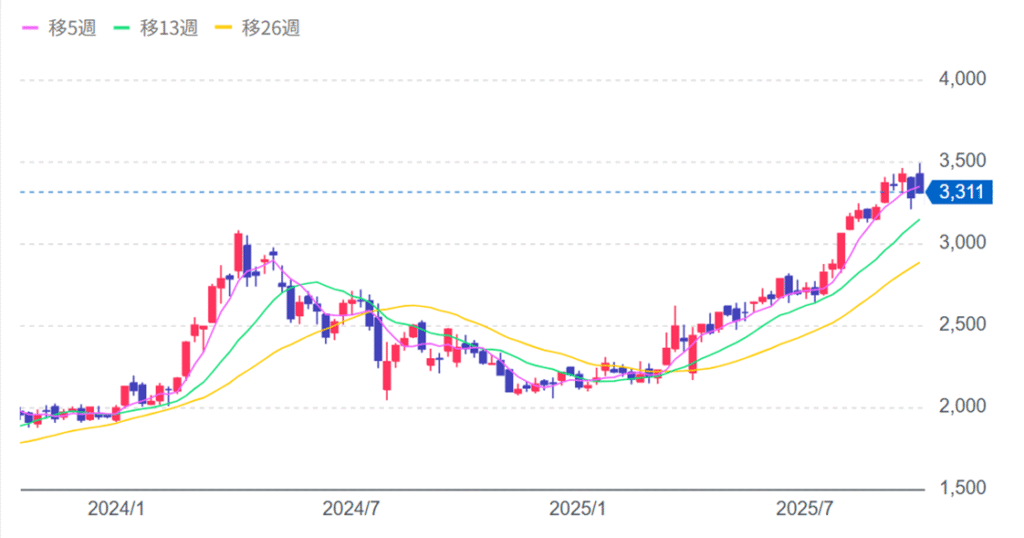Toggle the 移5週 moving average legend label
The height and width of the screenshot is (538, 1024).
(74, 28)
